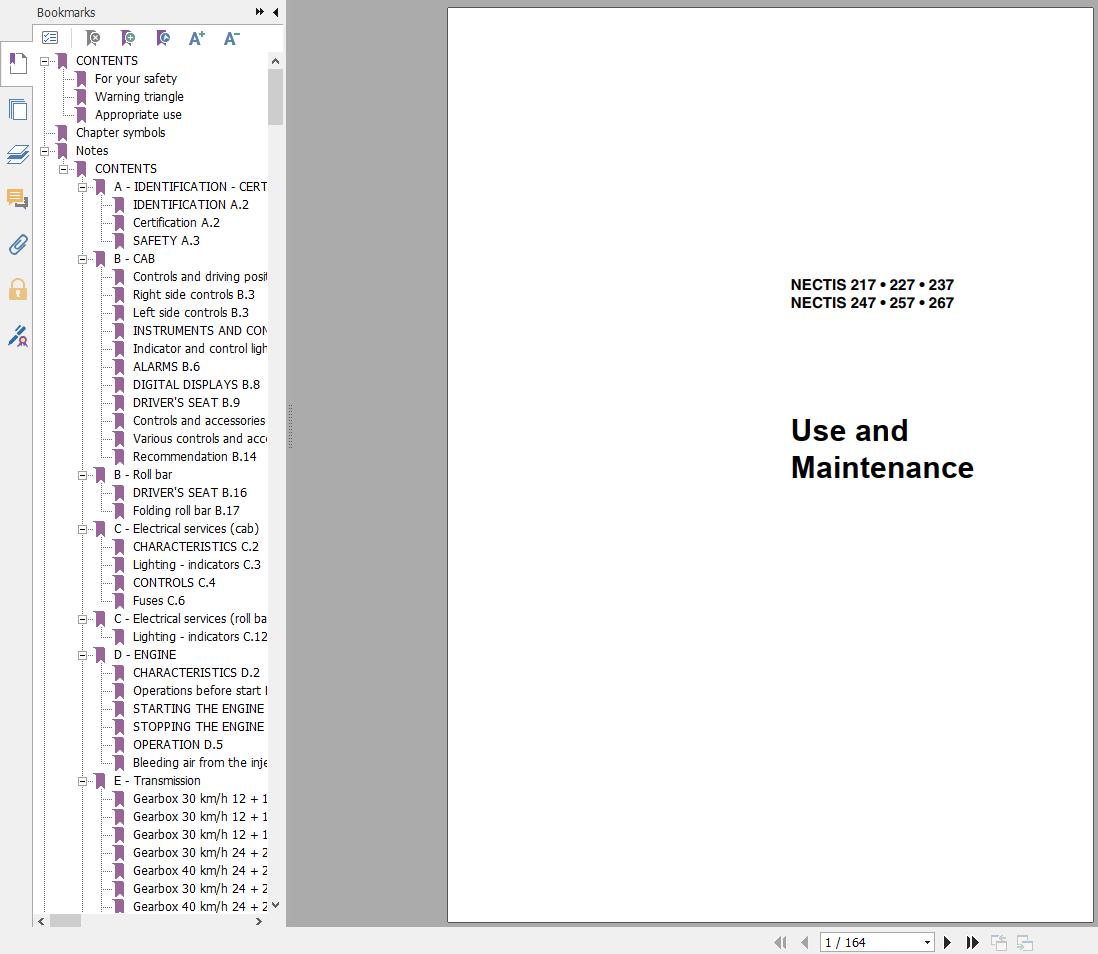Click the delete bookmark icon
The width and height of the screenshot is (1098, 954).
click(x=92, y=38)
